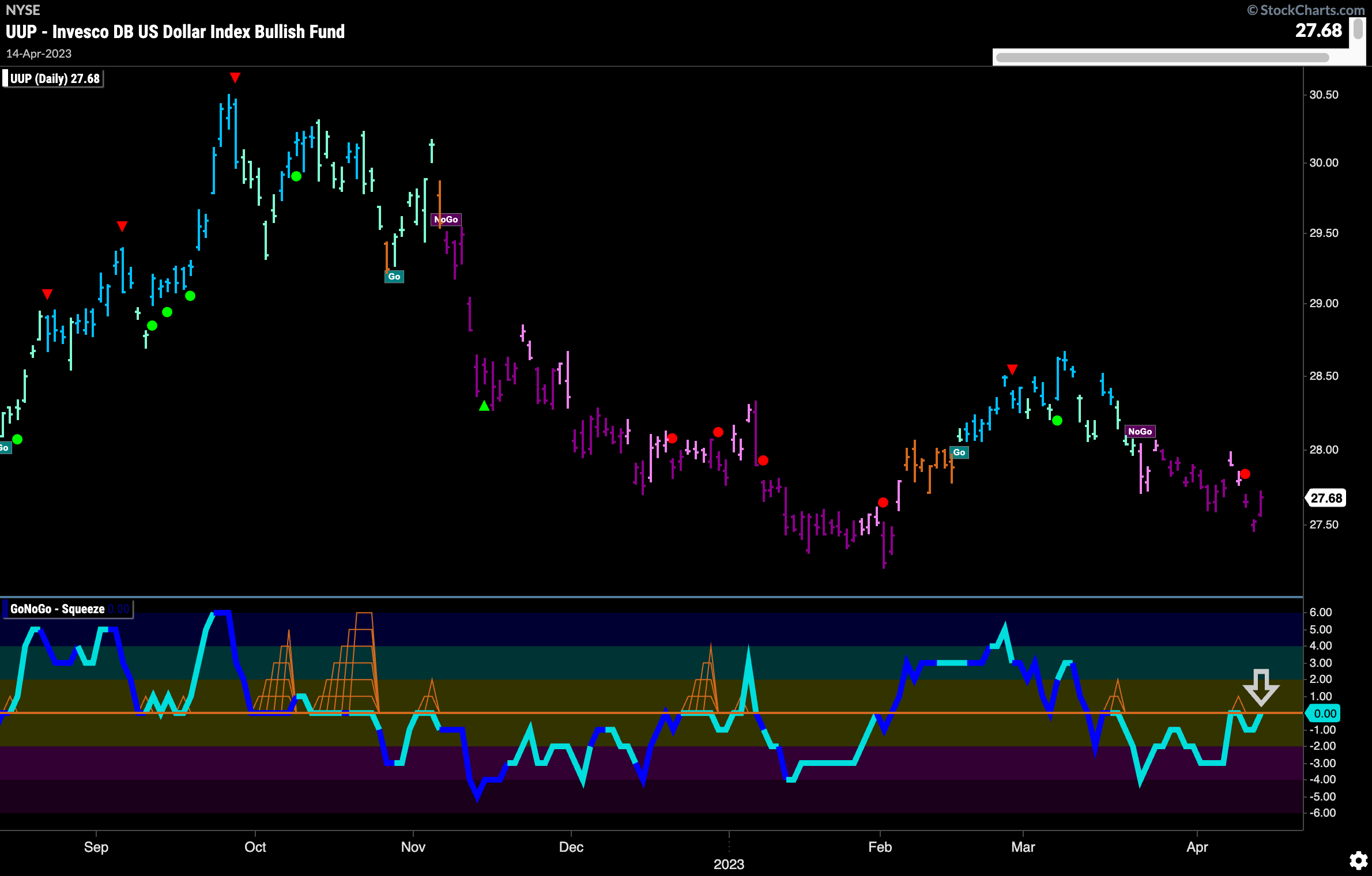
Task: Click the date label 14-Apr-2023
Action: (x=39, y=54)
